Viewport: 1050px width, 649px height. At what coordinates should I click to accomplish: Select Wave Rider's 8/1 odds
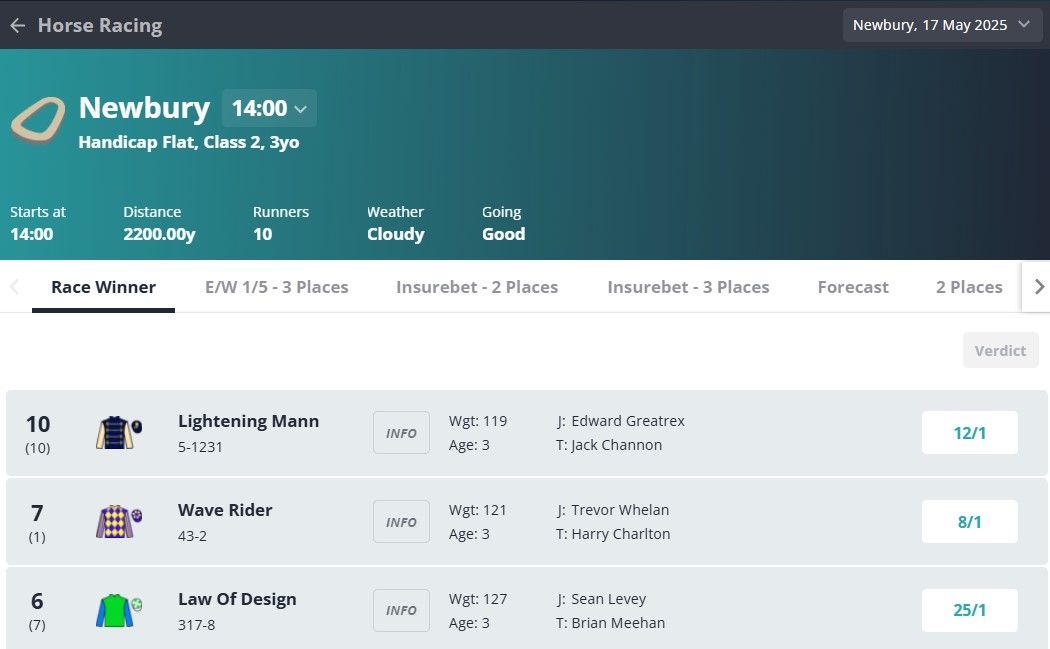pyautogui.click(x=969, y=522)
